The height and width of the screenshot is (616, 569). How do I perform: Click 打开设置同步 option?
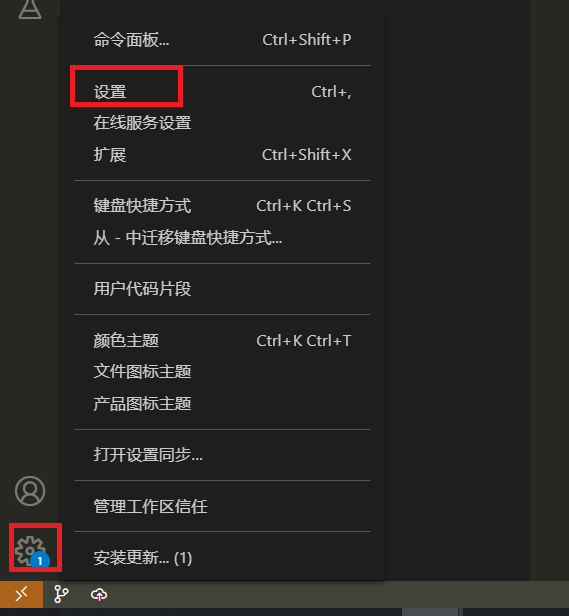click(222, 455)
